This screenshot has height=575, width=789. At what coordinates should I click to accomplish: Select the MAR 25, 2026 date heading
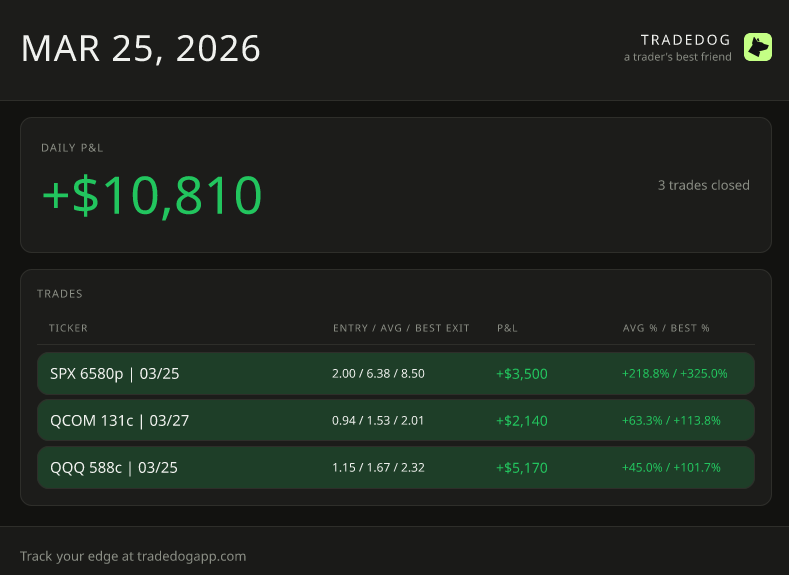click(x=140, y=48)
